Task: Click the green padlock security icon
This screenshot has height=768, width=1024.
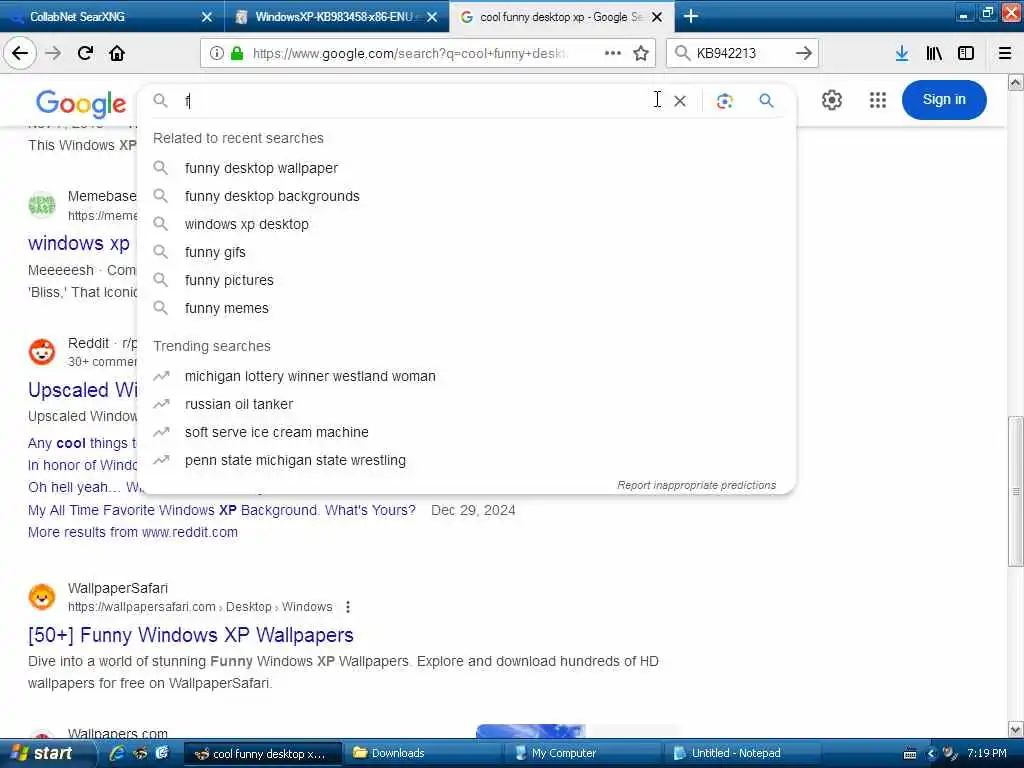Action: [237, 53]
